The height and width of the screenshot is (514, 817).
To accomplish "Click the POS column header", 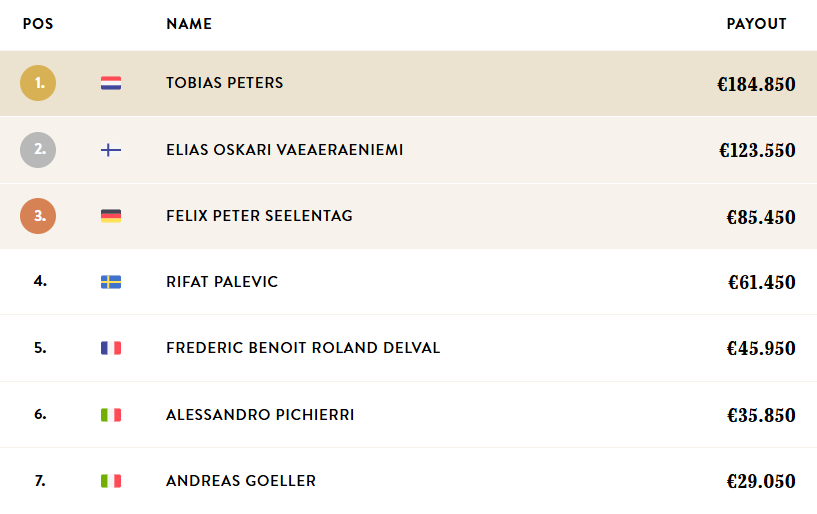I will point(38,24).
